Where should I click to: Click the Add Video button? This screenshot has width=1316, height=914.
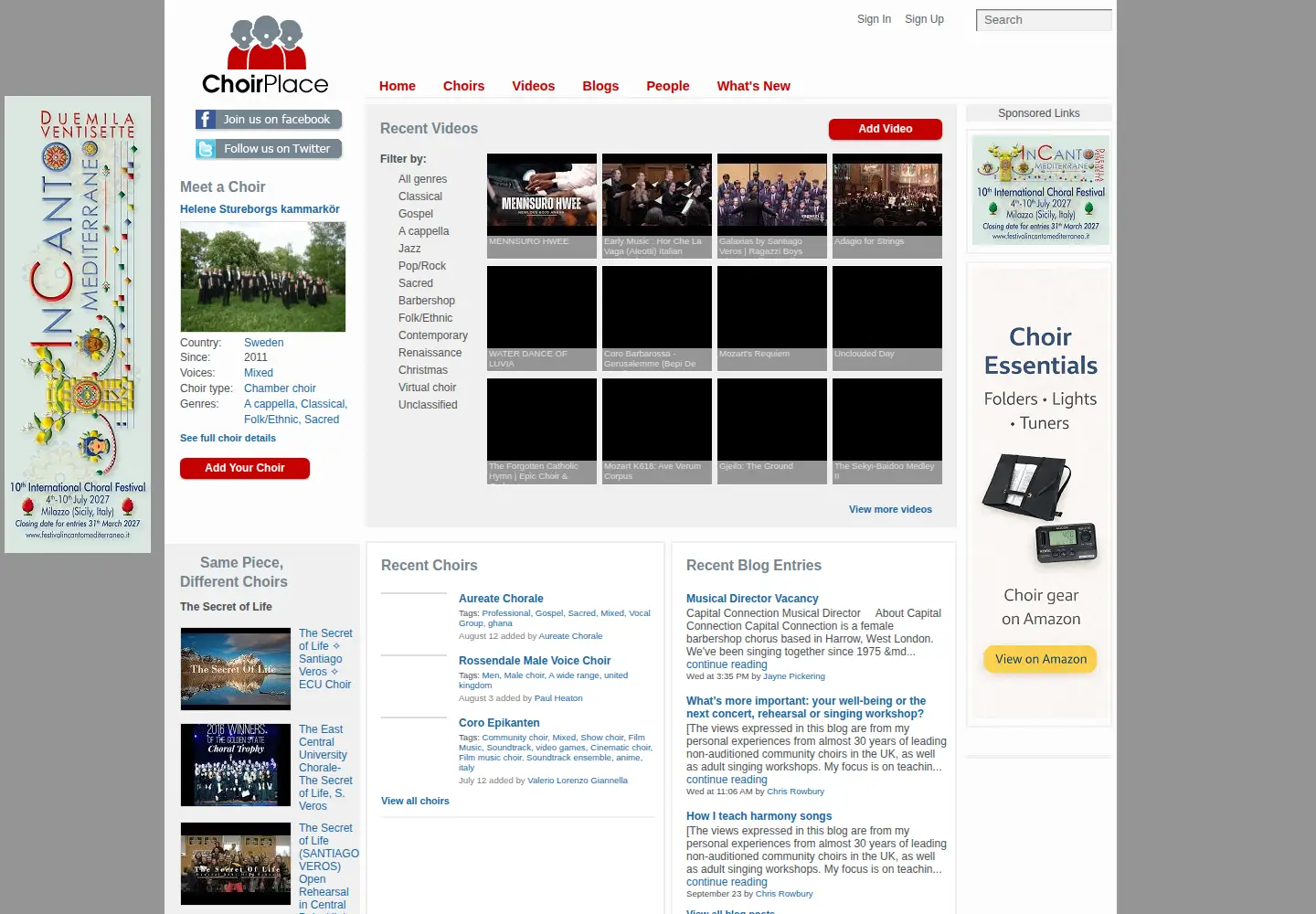point(886,129)
